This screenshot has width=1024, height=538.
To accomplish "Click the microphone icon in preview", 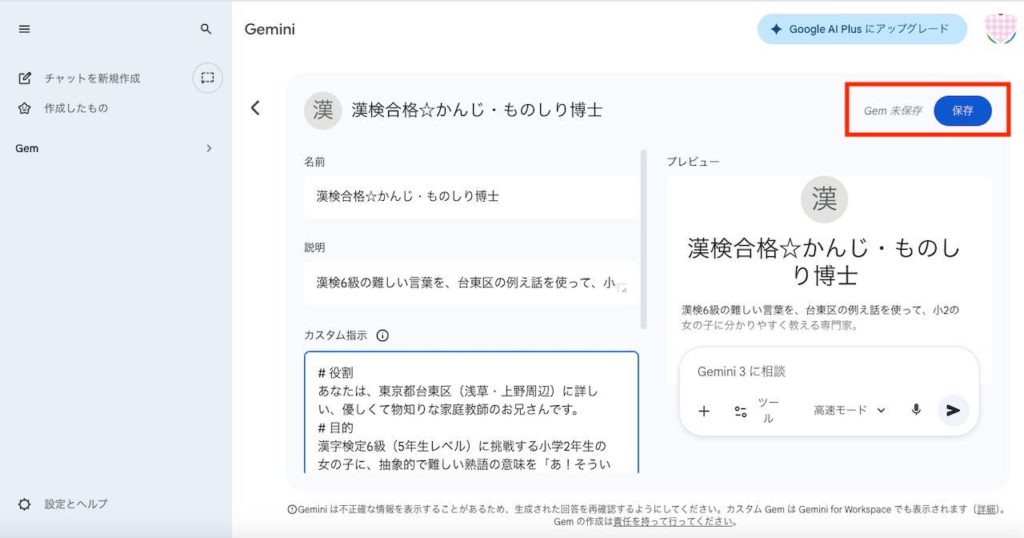I will click(x=915, y=410).
